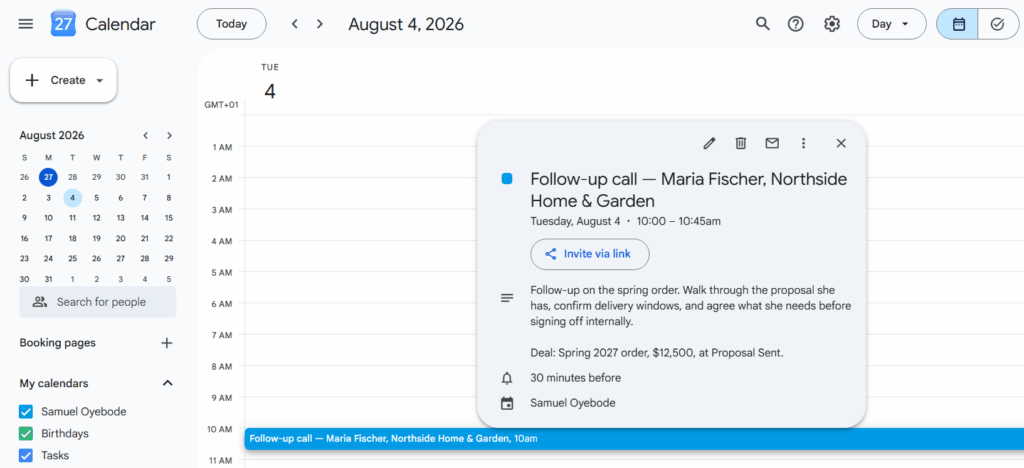
Task: Select August 15 in mini calendar
Action: point(168,218)
